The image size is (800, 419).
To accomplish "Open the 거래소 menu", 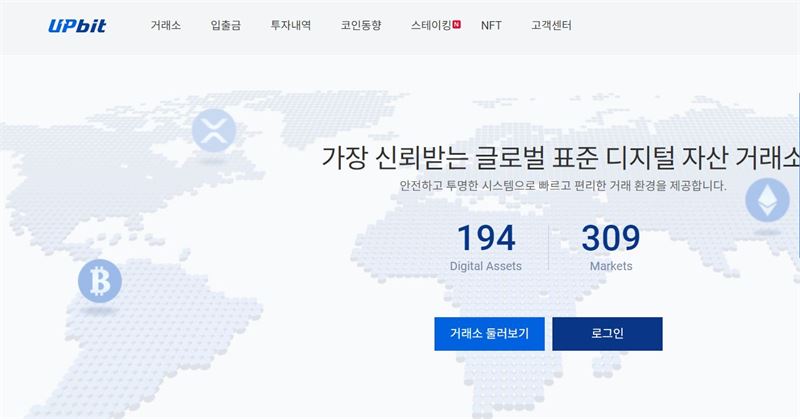I will (x=166, y=25).
